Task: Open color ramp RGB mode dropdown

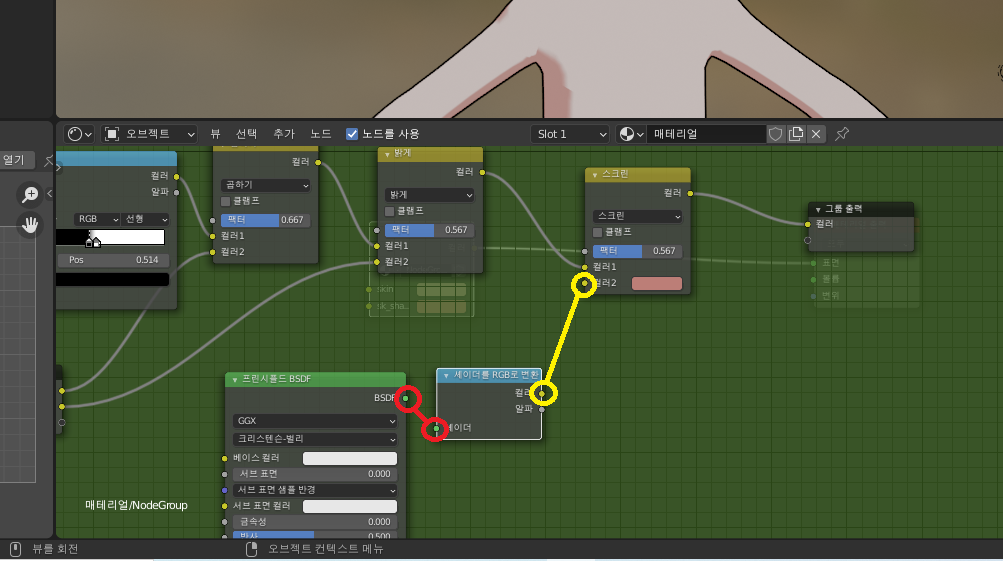Action: tap(97, 219)
